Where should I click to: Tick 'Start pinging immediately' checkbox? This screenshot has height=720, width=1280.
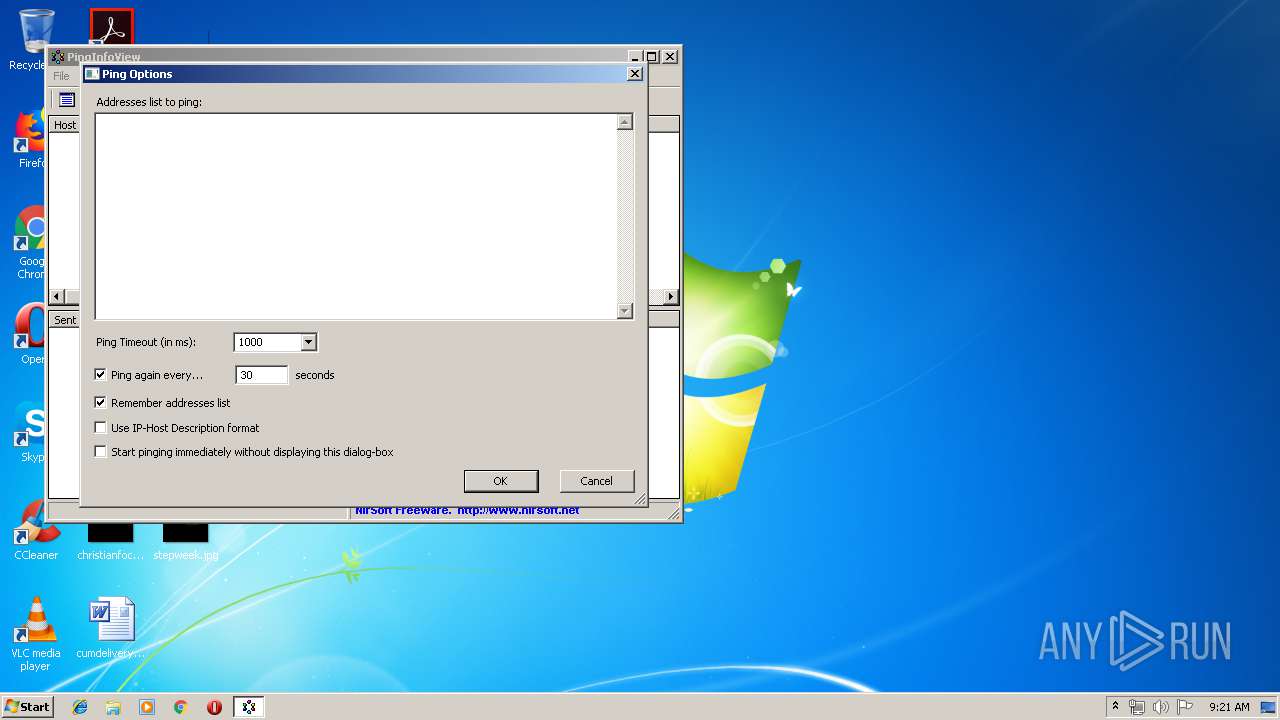(x=100, y=452)
